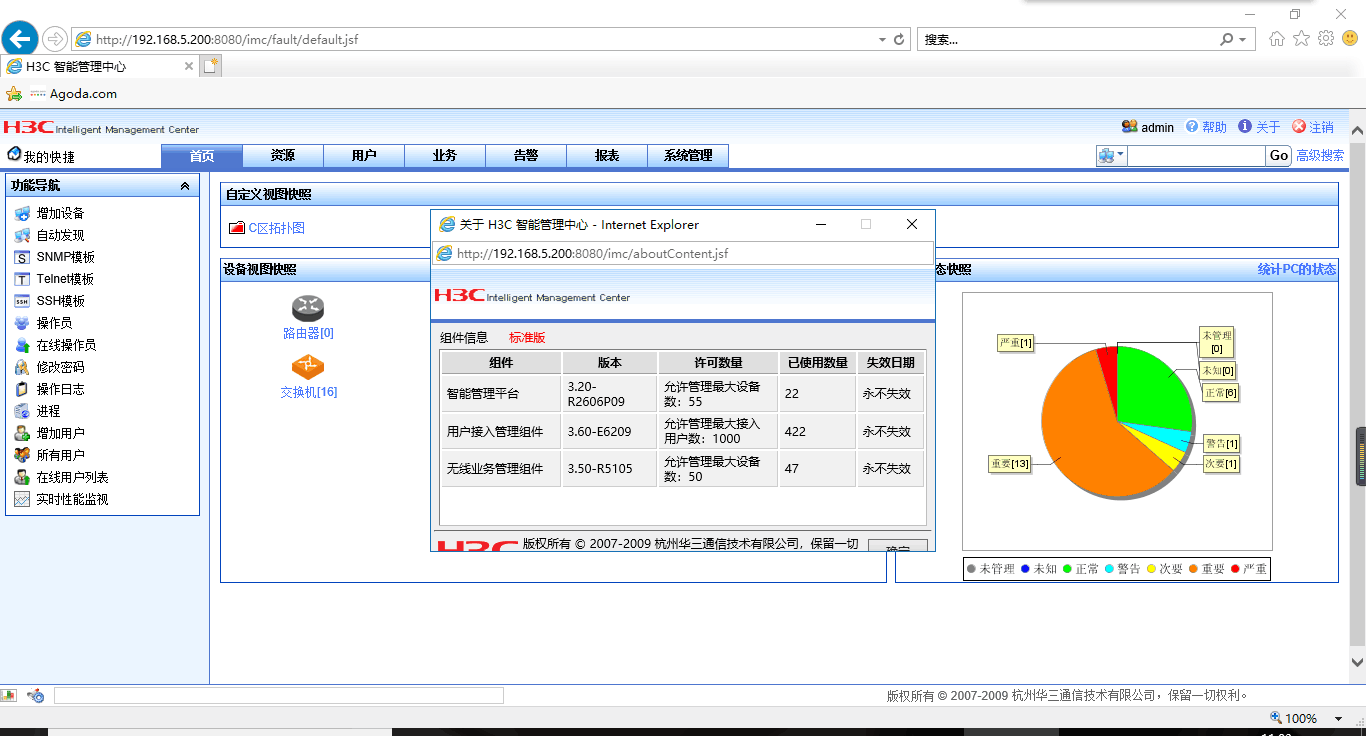Select the H3C 智能管理中心 browser tab
Image resolution: width=1366 pixels, height=736 pixels.
(100, 66)
